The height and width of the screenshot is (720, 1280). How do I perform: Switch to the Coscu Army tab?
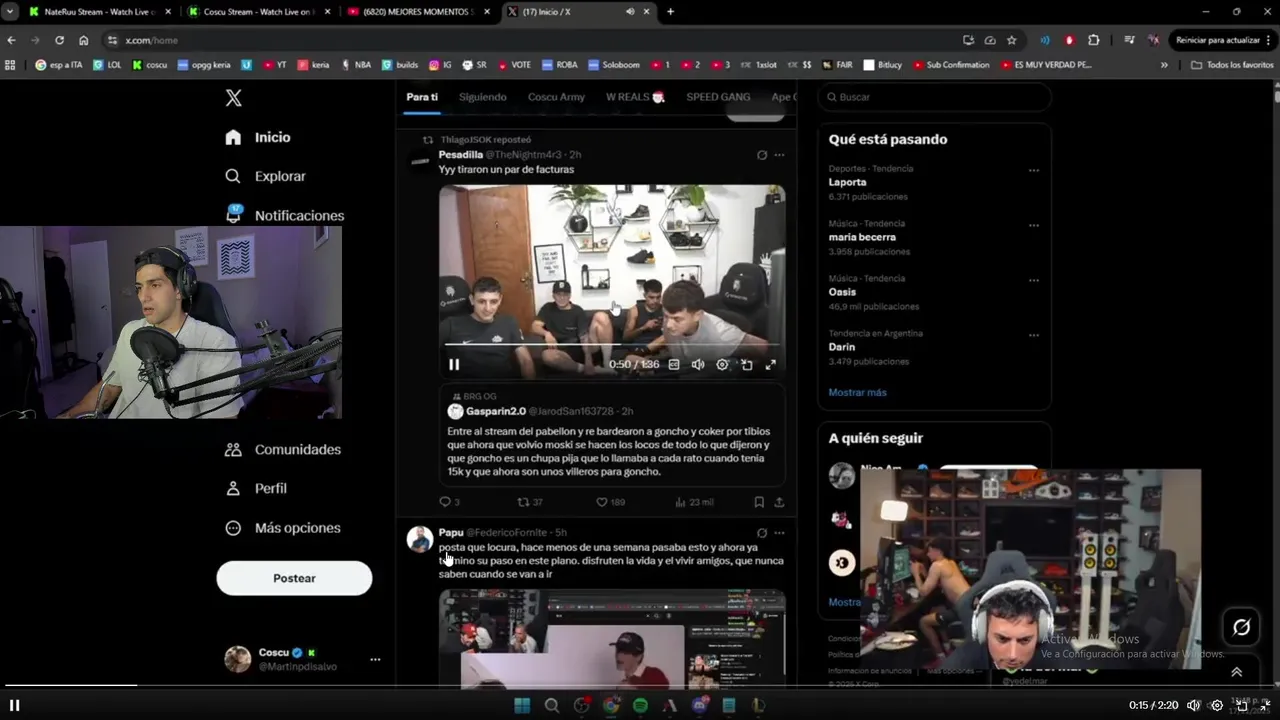coord(556,97)
